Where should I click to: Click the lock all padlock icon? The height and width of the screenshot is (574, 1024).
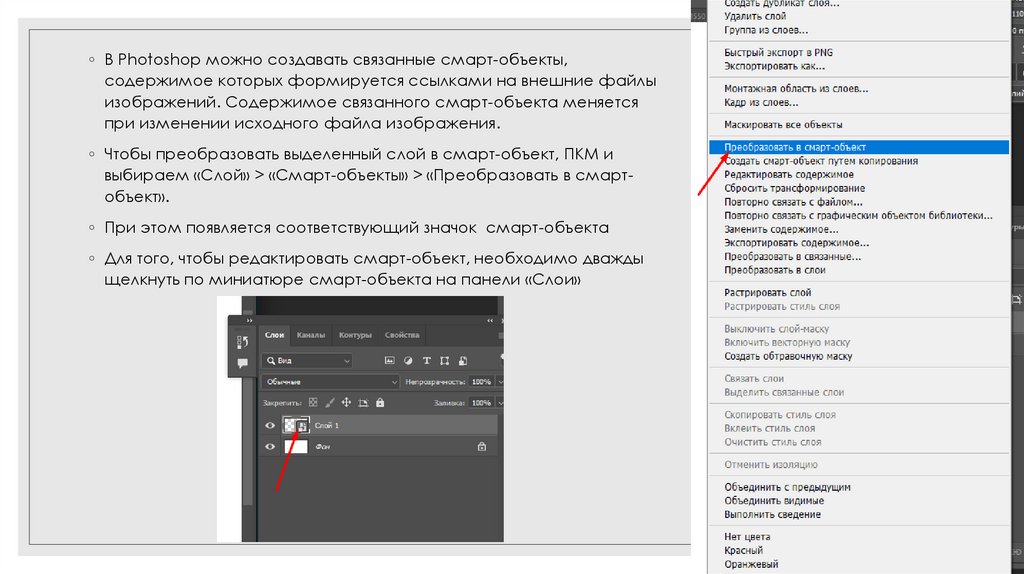[x=379, y=403]
